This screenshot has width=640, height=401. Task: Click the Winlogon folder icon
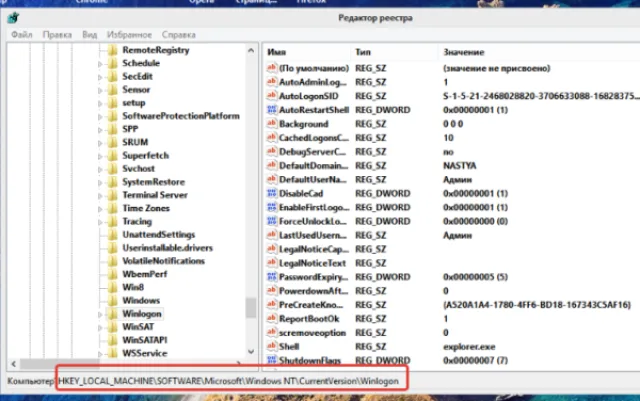coord(113,314)
